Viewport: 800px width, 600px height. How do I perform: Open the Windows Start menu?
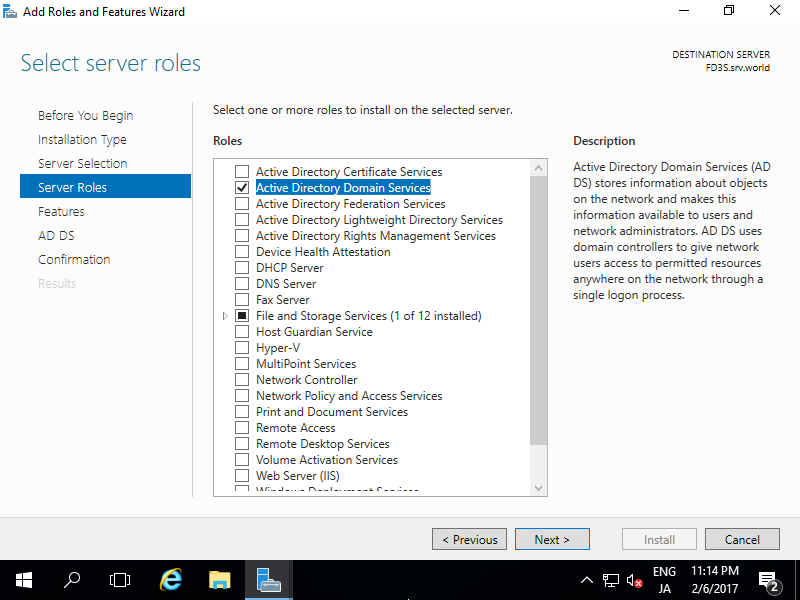point(23,580)
